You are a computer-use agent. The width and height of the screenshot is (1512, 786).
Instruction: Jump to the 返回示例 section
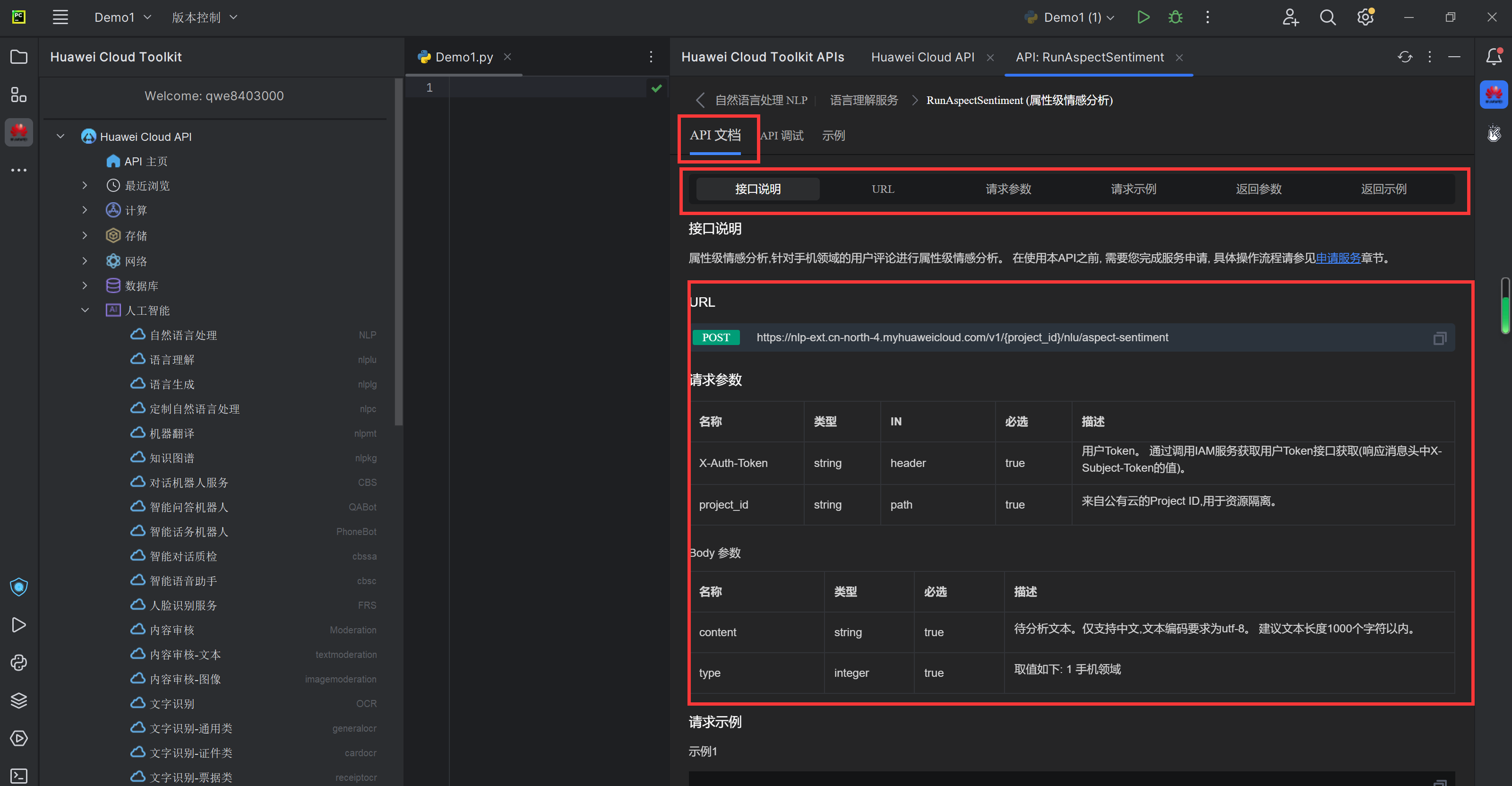coord(1384,189)
